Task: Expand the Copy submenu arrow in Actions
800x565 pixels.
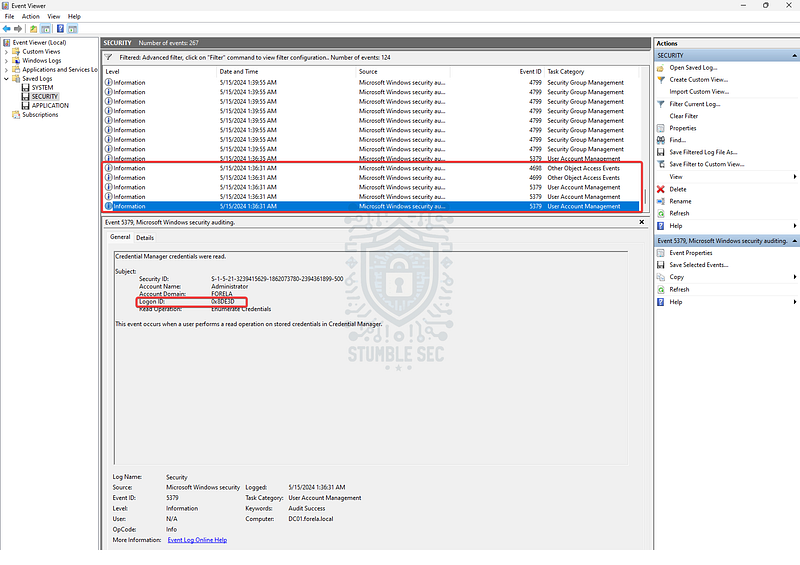Action: coord(794,277)
